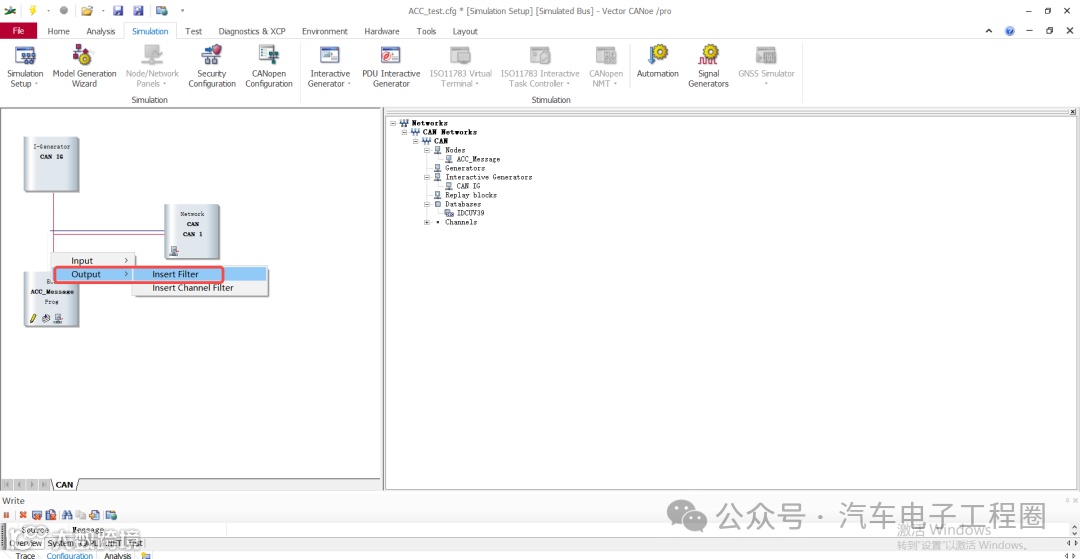This screenshot has width=1080, height=559.
Task: Close the tree panel with small x
Action: click(x=1072, y=112)
